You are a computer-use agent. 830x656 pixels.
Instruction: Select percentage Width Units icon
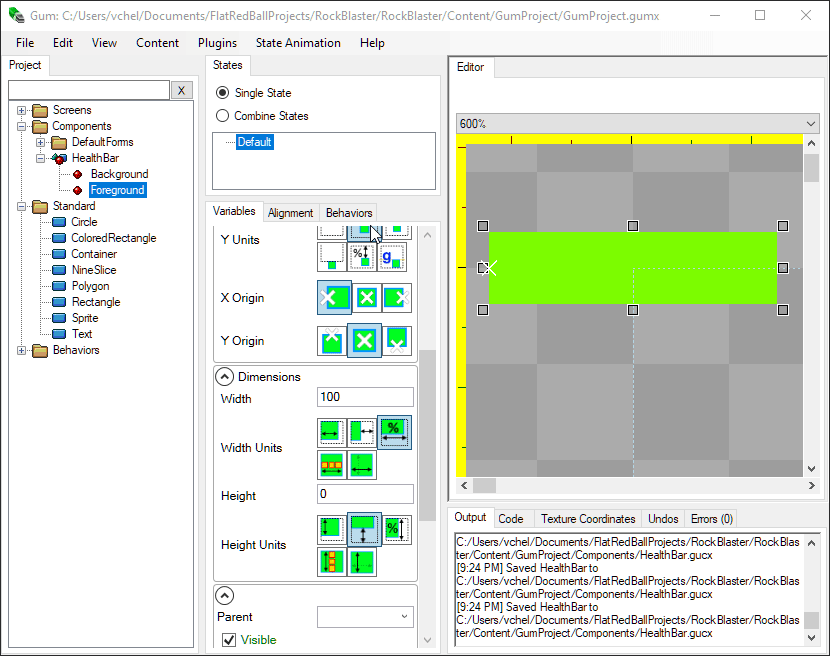click(394, 432)
